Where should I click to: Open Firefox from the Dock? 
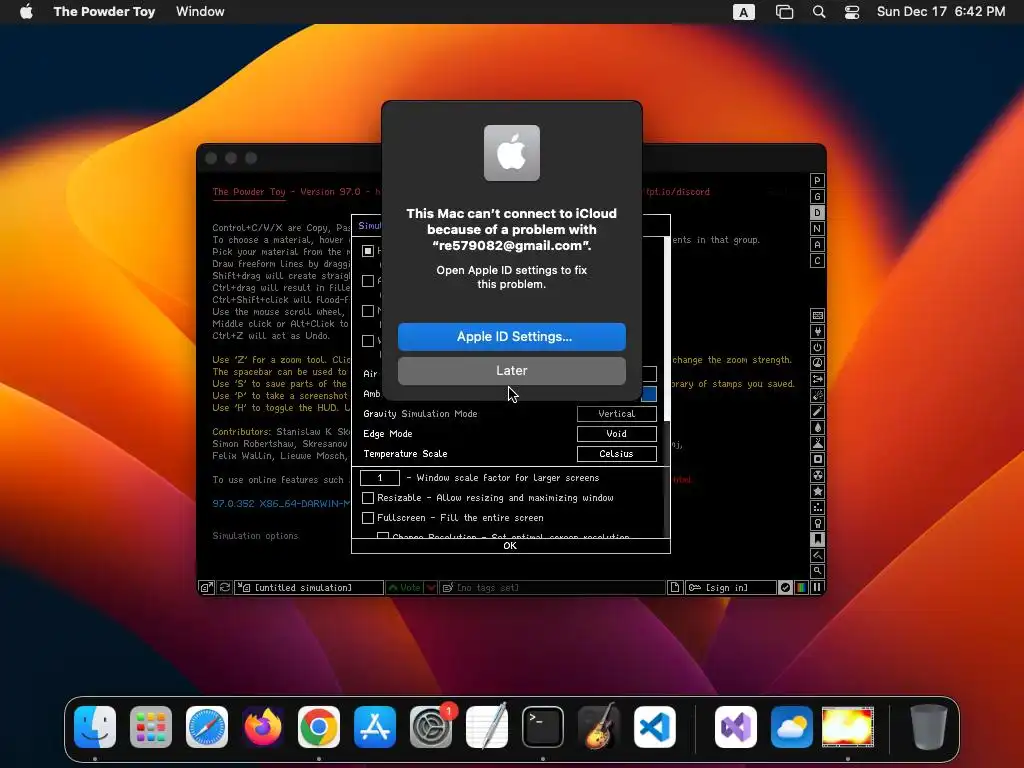[263, 727]
